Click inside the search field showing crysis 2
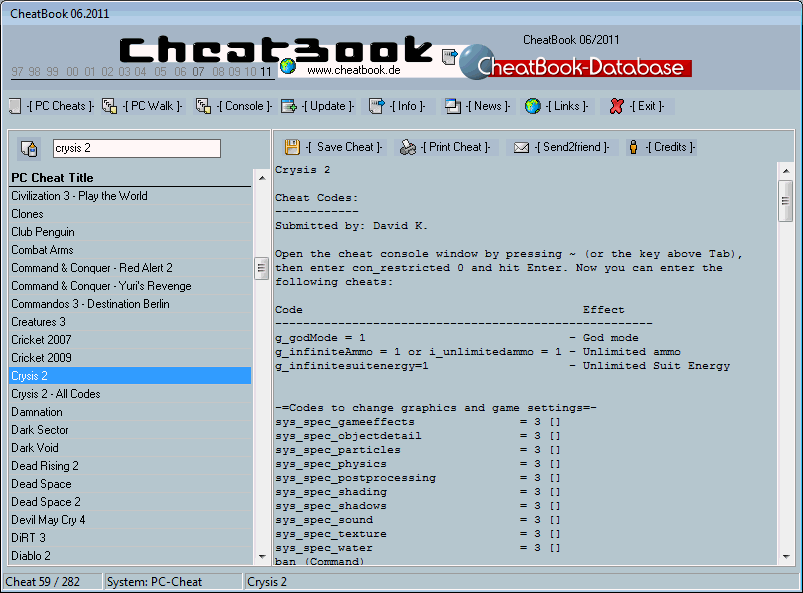803x593 pixels. click(135, 147)
